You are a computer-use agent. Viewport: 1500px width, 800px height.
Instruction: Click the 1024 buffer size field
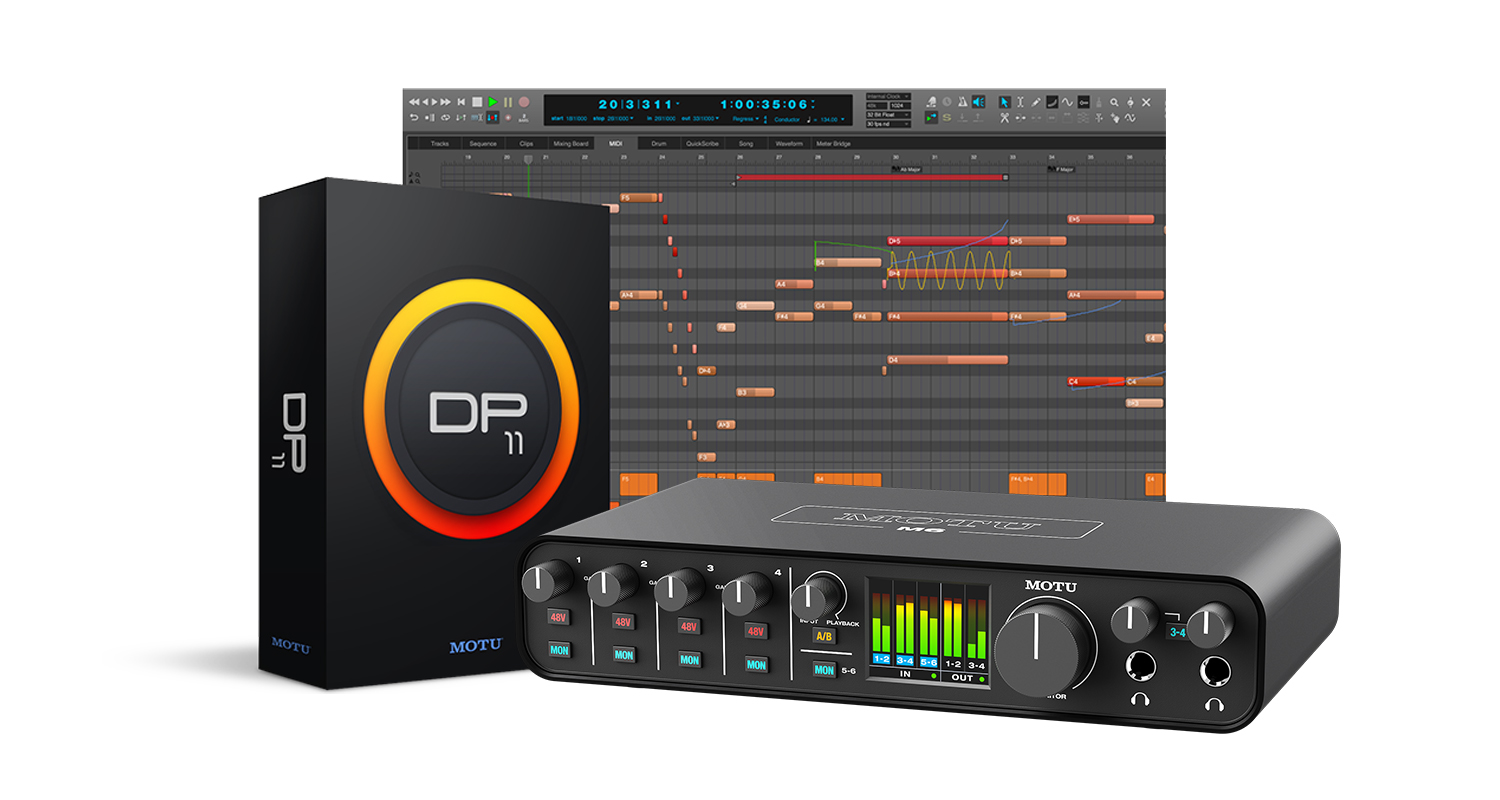pyautogui.click(x=900, y=106)
